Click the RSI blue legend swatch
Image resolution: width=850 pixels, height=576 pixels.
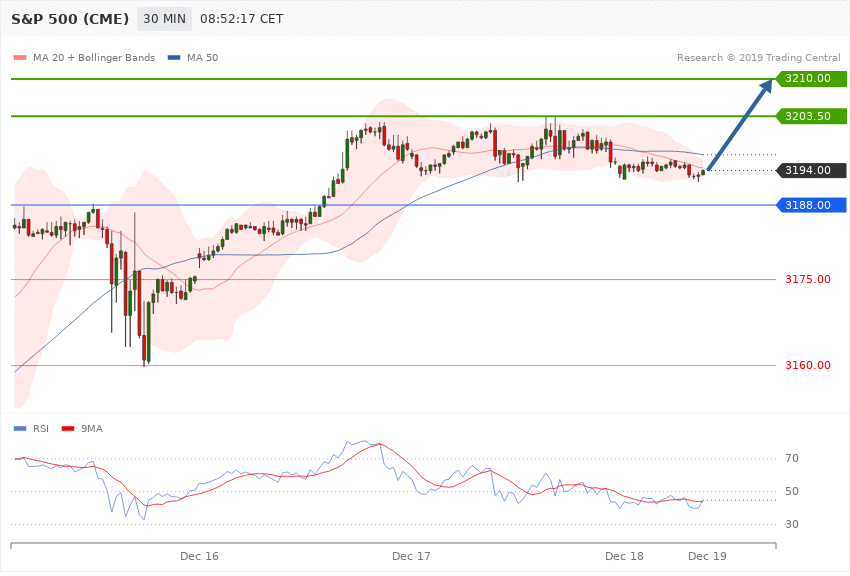pos(20,429)
